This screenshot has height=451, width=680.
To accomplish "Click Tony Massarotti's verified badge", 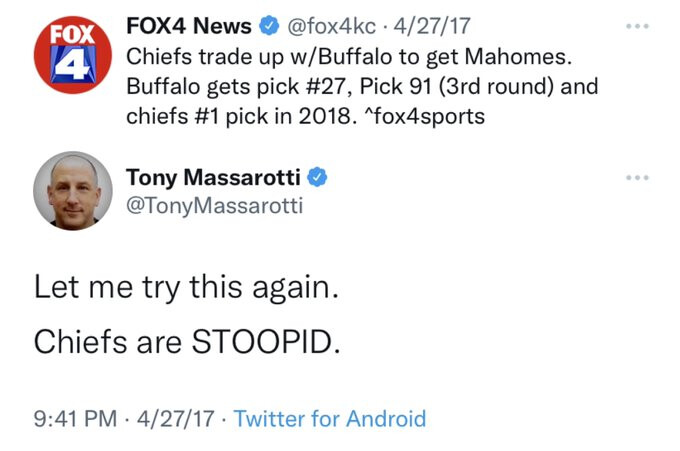I will coord(317,178).
